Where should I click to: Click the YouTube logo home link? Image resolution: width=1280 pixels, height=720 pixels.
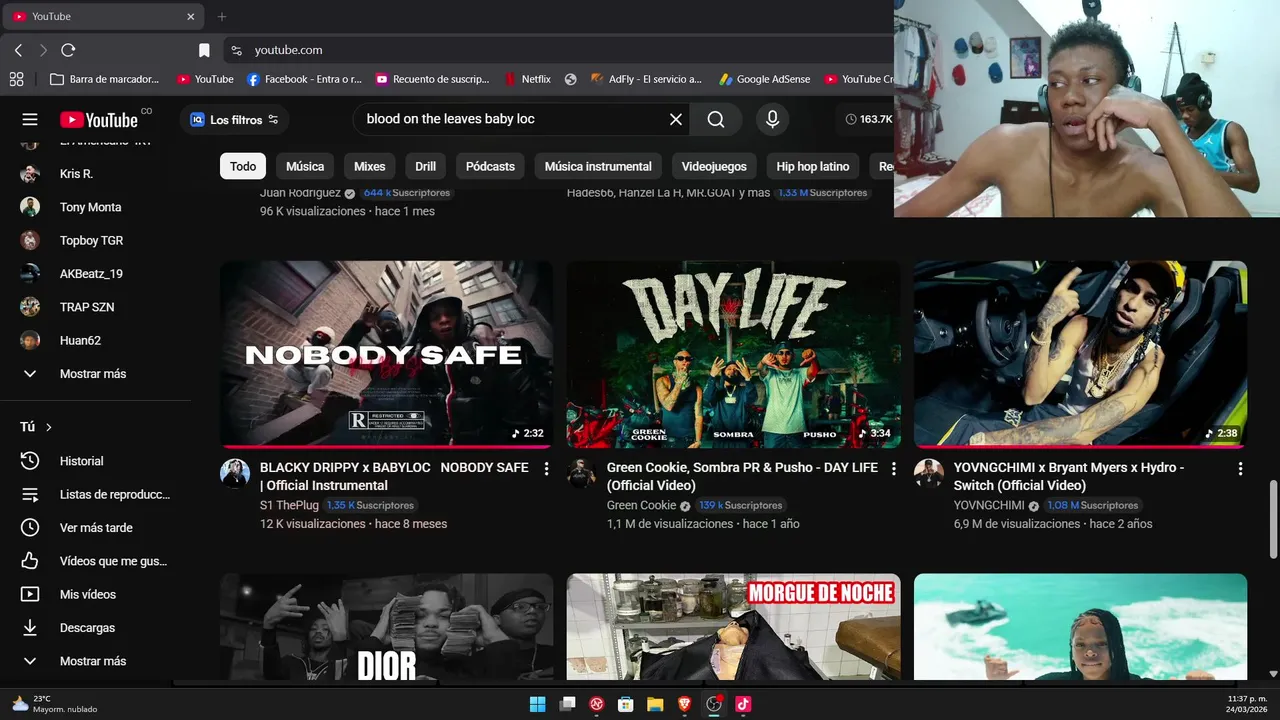click(99, 119)
